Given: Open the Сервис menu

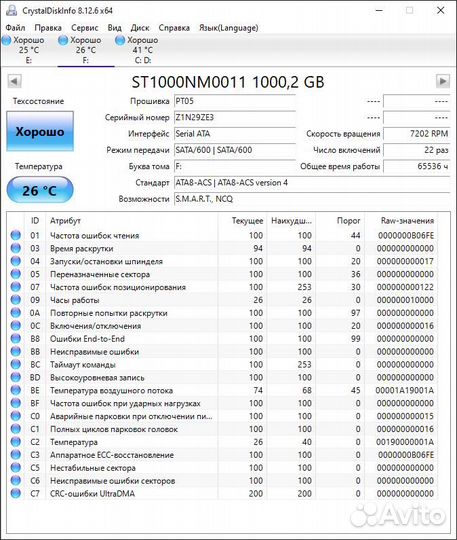Looking at the screenshot, I should (x=84, y=28).
